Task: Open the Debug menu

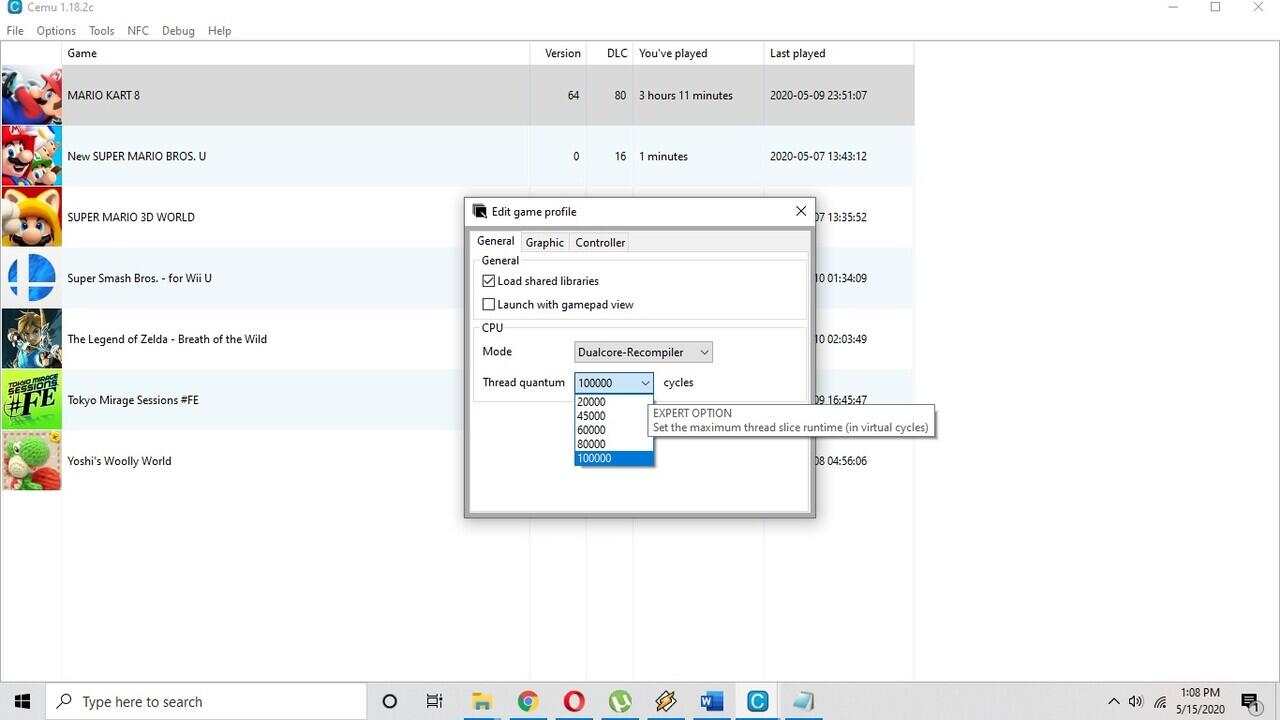Action: 178,30
